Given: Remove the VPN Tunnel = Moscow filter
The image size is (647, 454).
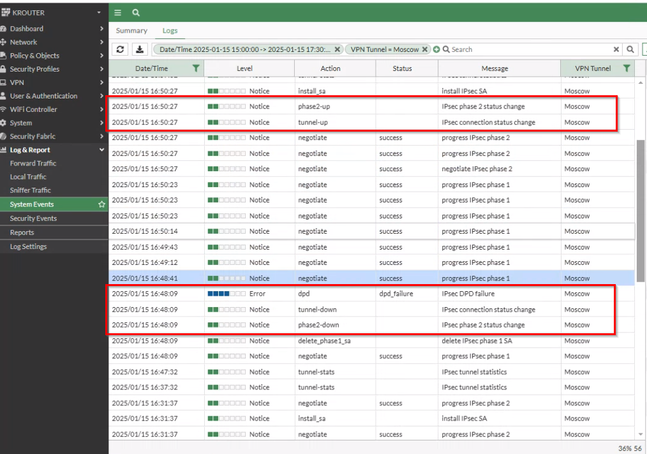Looking at the screenshot, I should click(426, 49).
